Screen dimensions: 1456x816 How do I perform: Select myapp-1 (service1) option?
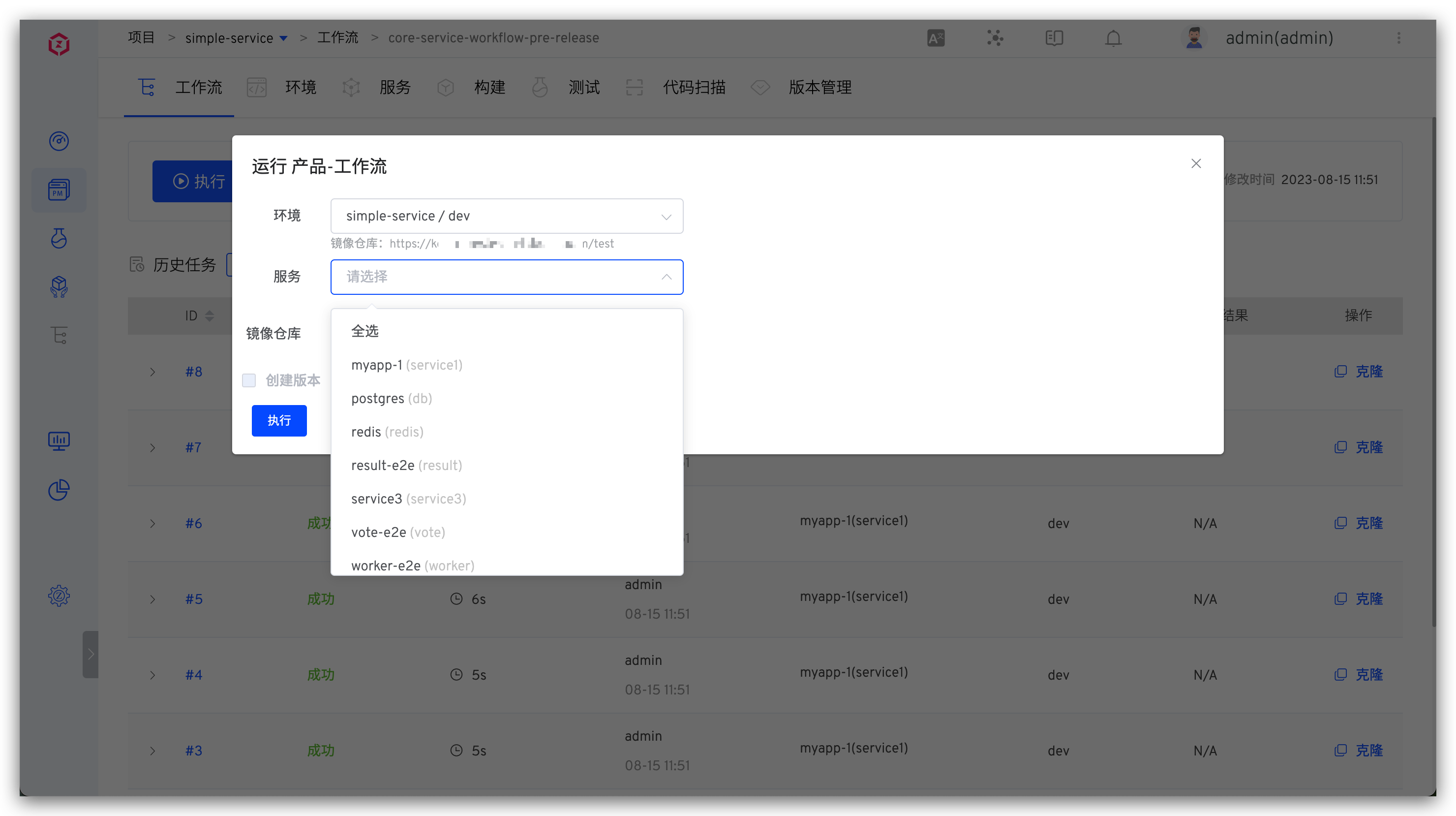point(507,365)
